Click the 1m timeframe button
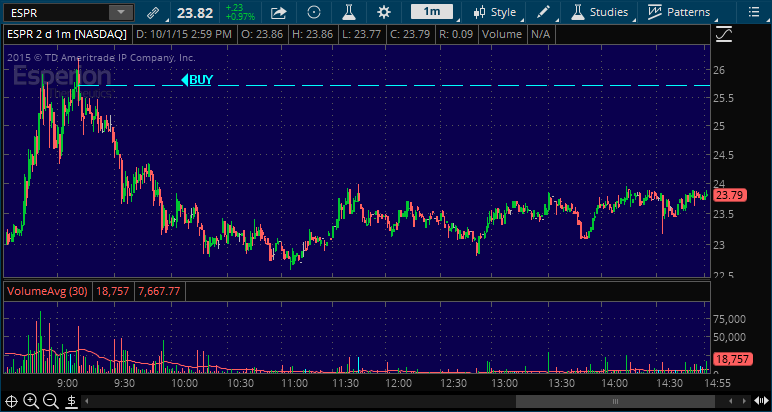Screen dimensions: 772x412 431,13
